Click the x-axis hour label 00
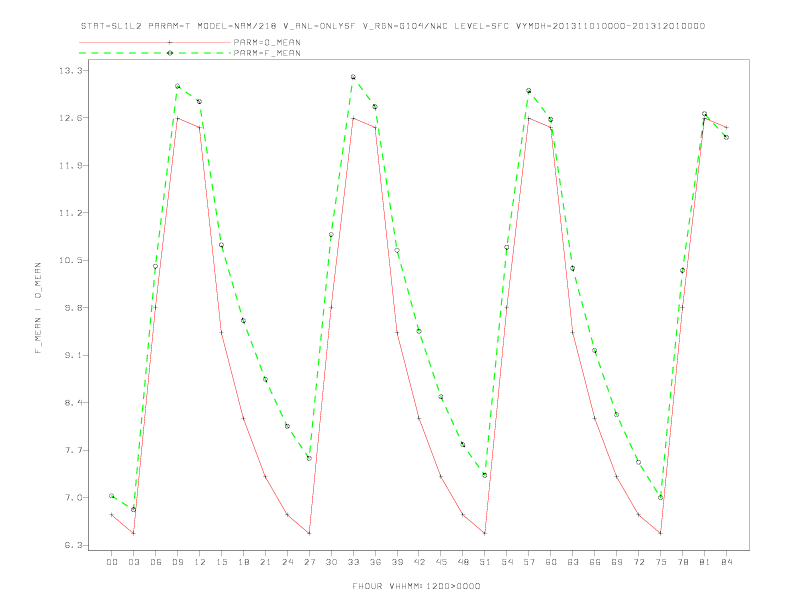This screenshot has width=792, height=612. (x=112, y=562)
